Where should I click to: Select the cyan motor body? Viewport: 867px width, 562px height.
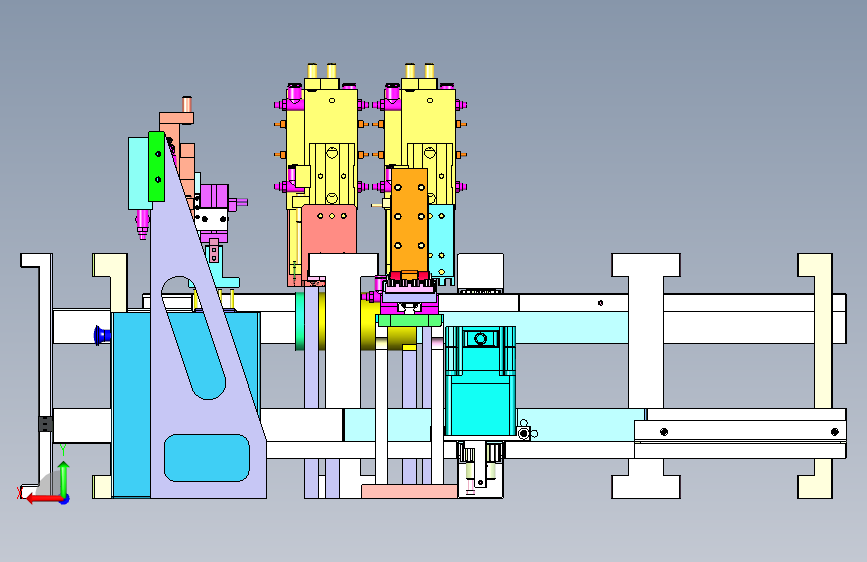[480, 381]
